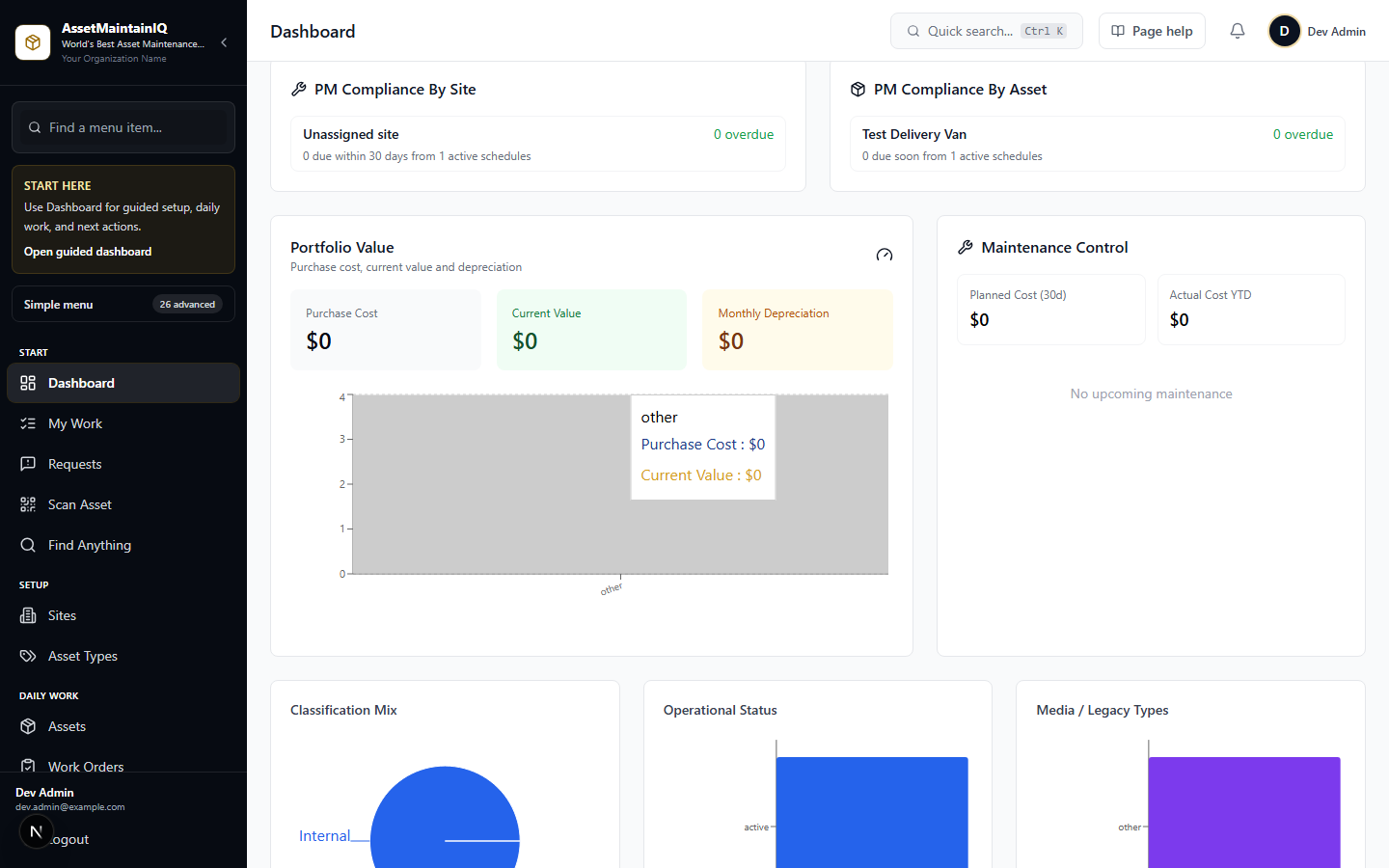Click the My Work checklist icon
Viewport: 1389px width, 868px height.
click(28, 423)
